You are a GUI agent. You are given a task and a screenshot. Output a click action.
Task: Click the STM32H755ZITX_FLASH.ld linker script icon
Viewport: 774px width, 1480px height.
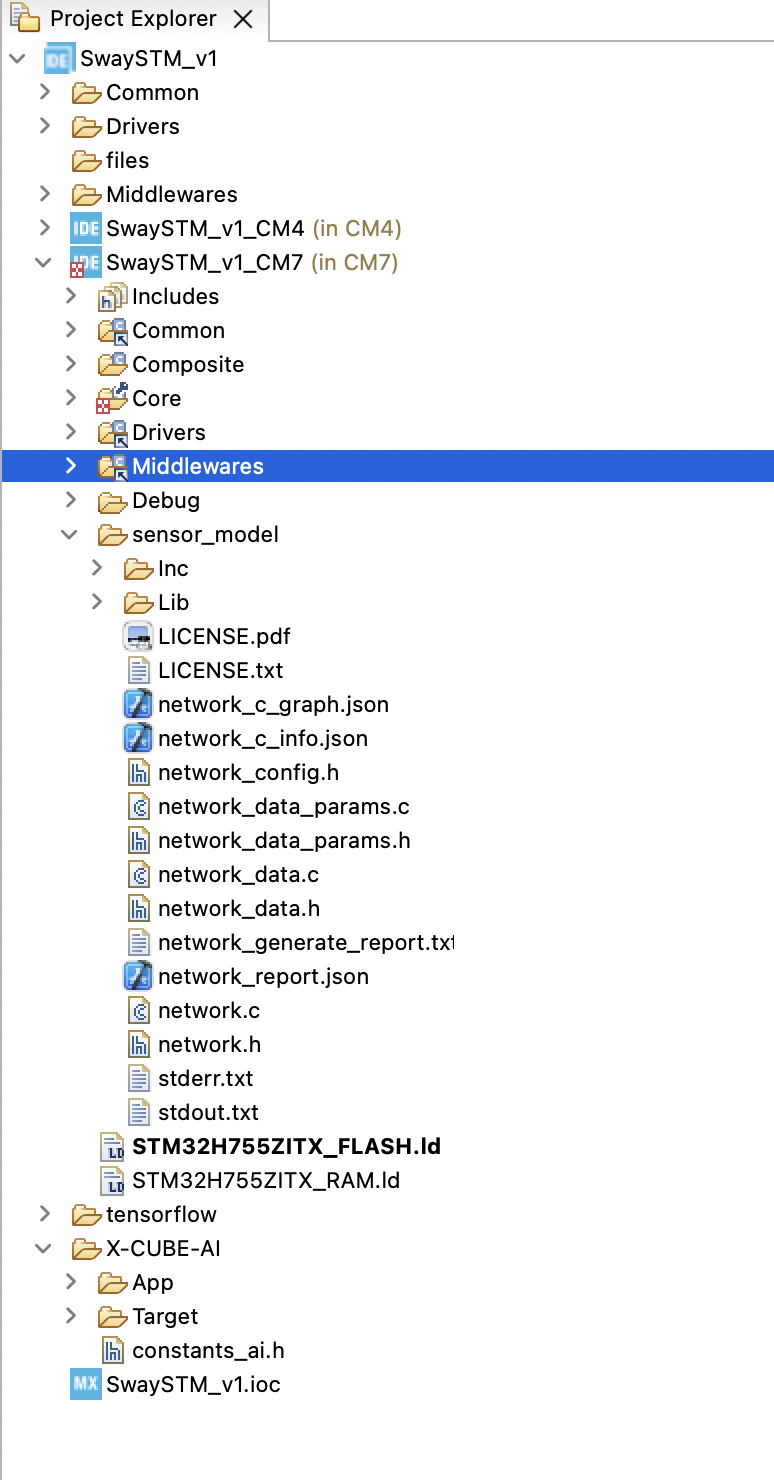pyautogui.click(x=112, y=1146)
